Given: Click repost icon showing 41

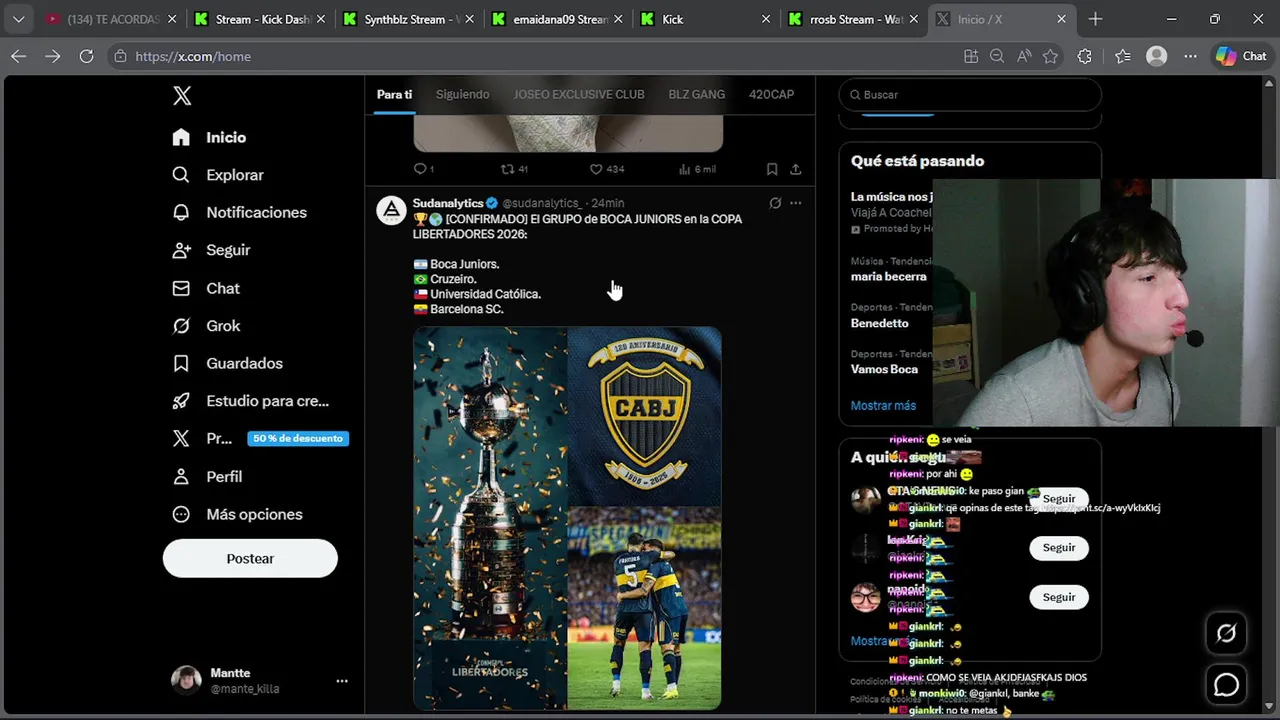Looking at the screenshot, I should tap(513, 169).
